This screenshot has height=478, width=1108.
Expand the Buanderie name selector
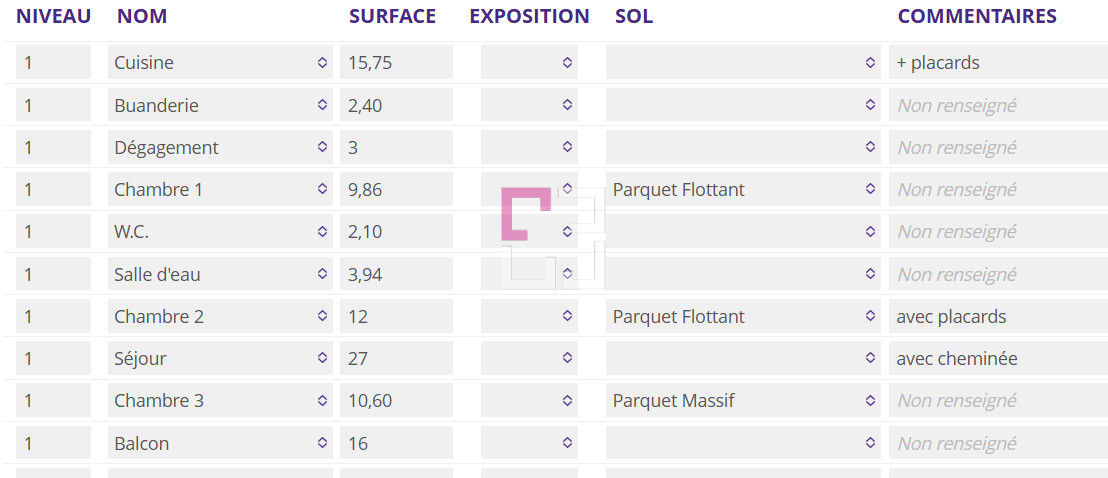[x=220, y=105]
